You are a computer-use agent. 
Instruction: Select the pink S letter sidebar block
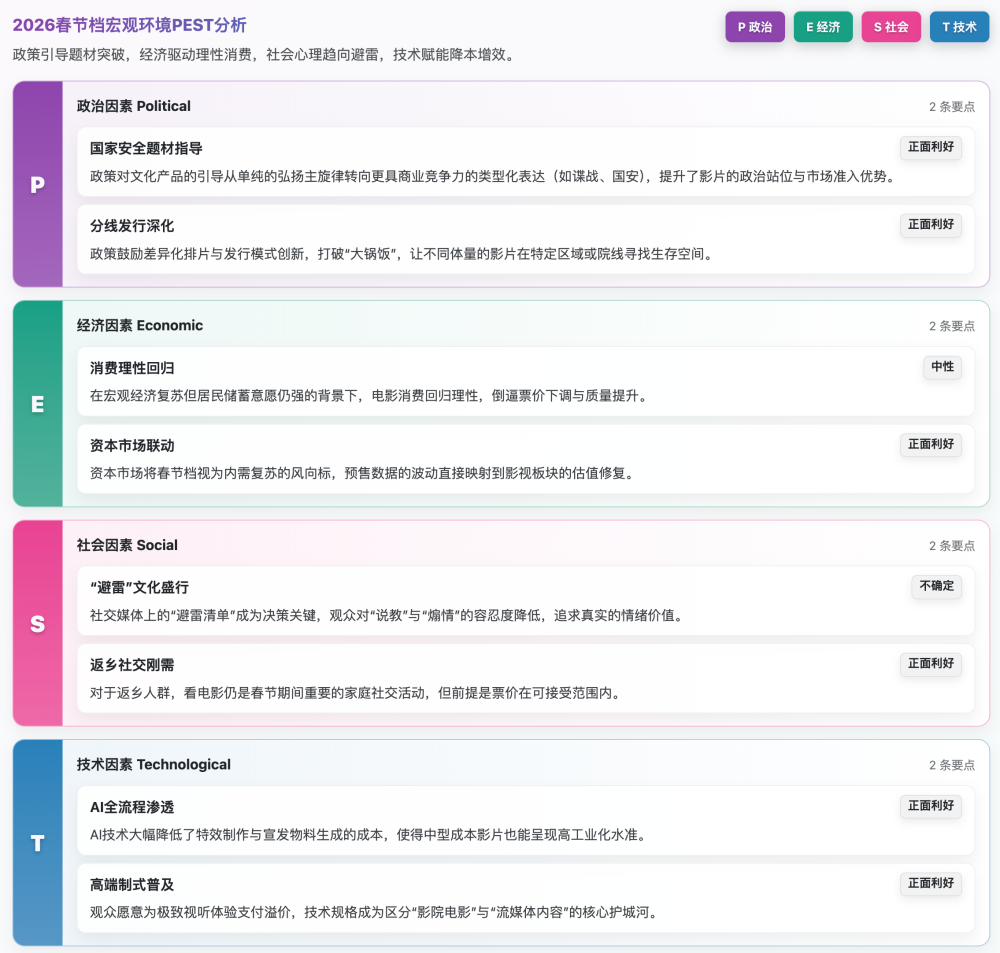pyautogui.click(x=38, y=623)
